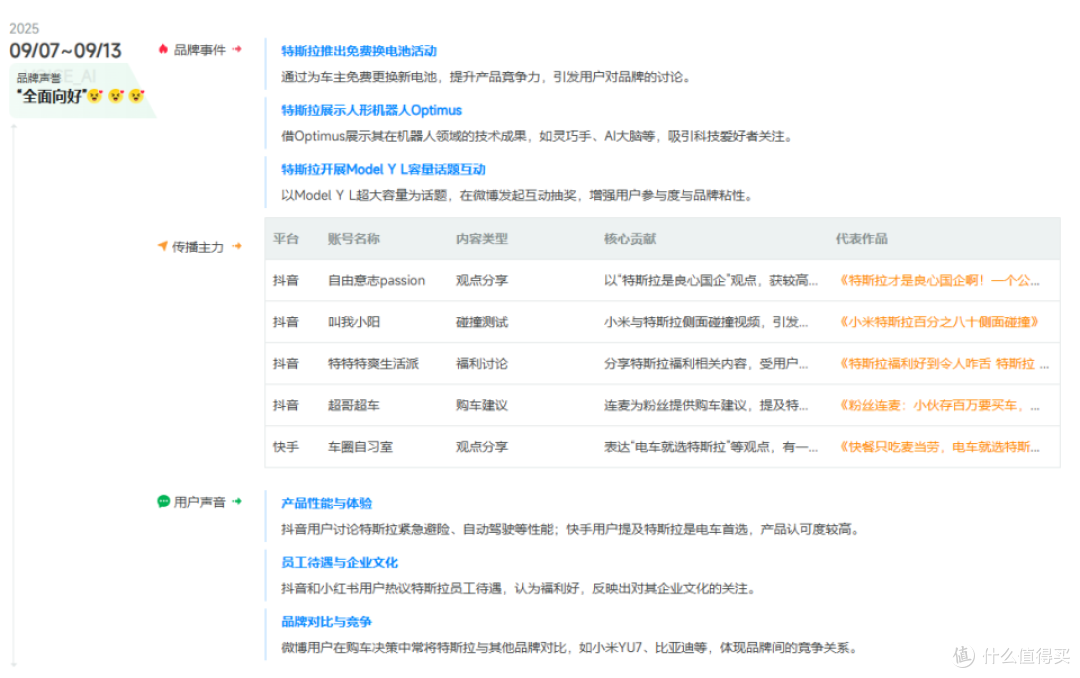Click the description starting 微博用户在购车决策中
The height and width of the screenshot is (678, 1080).
coord(570,648)
